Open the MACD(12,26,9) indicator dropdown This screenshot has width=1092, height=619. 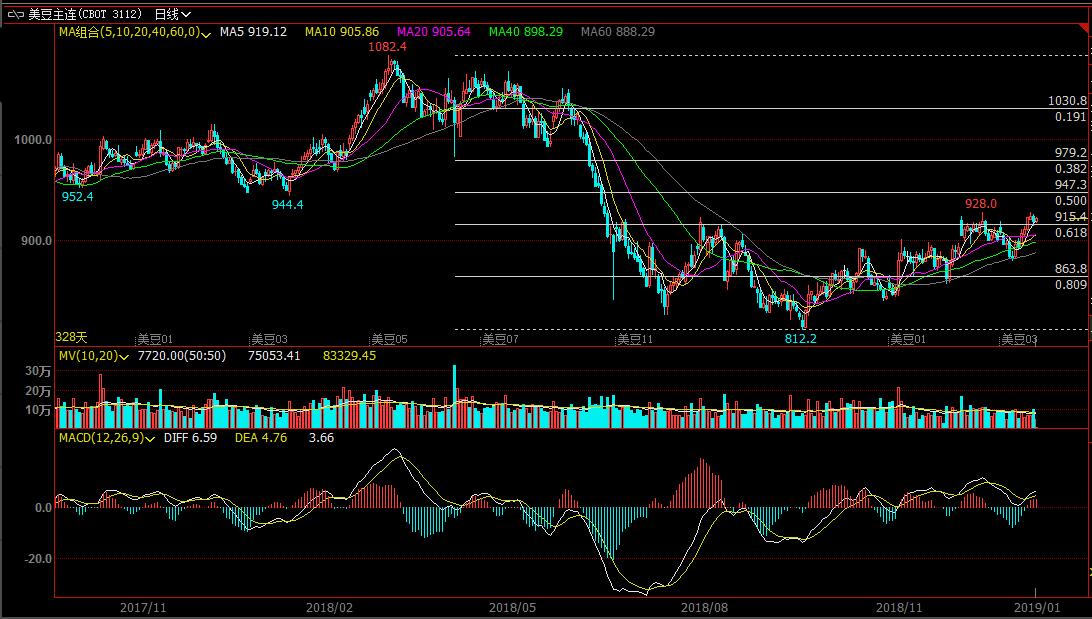(x=152, y=438)
